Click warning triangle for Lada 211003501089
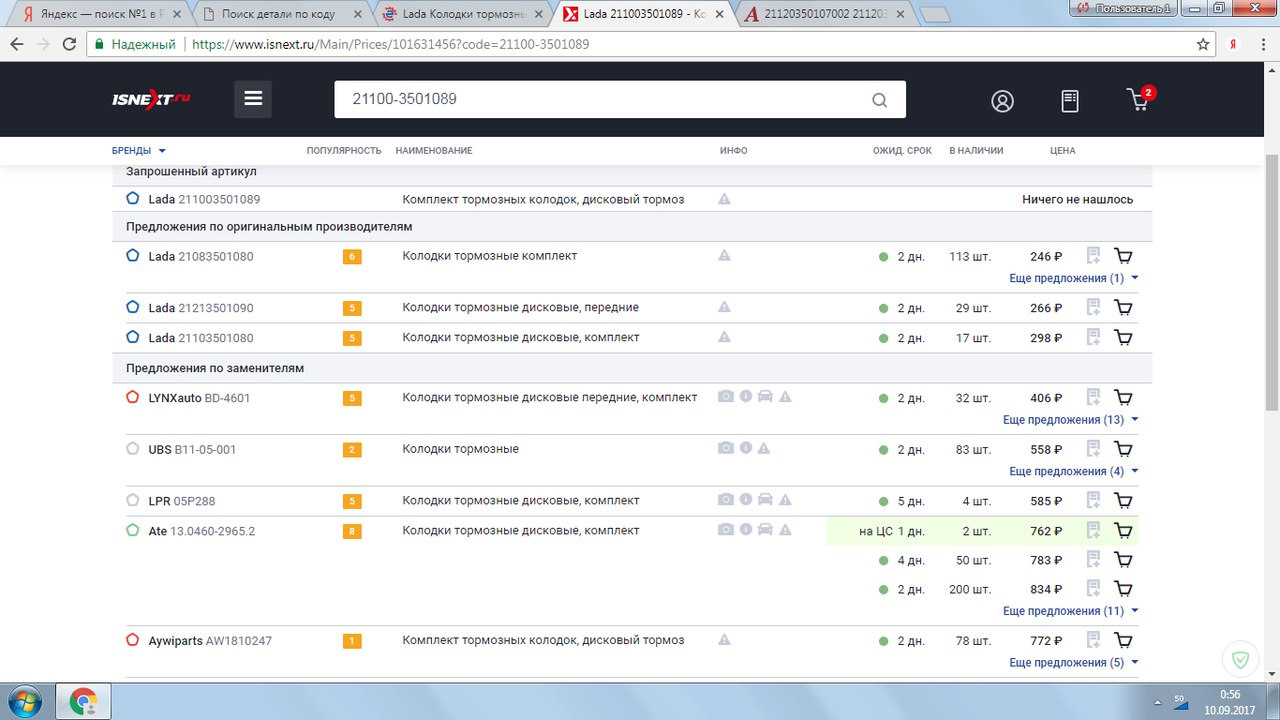This screenshot has width=1280, height=720. pos(724,199)
